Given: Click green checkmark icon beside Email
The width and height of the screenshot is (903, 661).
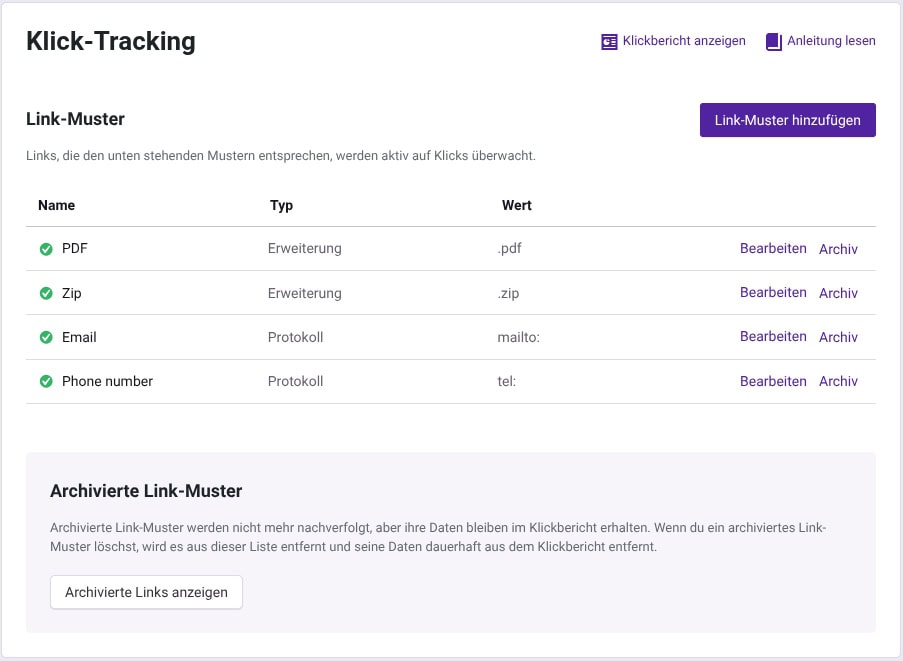Looking at the screenshot, I should coord(46,337).
